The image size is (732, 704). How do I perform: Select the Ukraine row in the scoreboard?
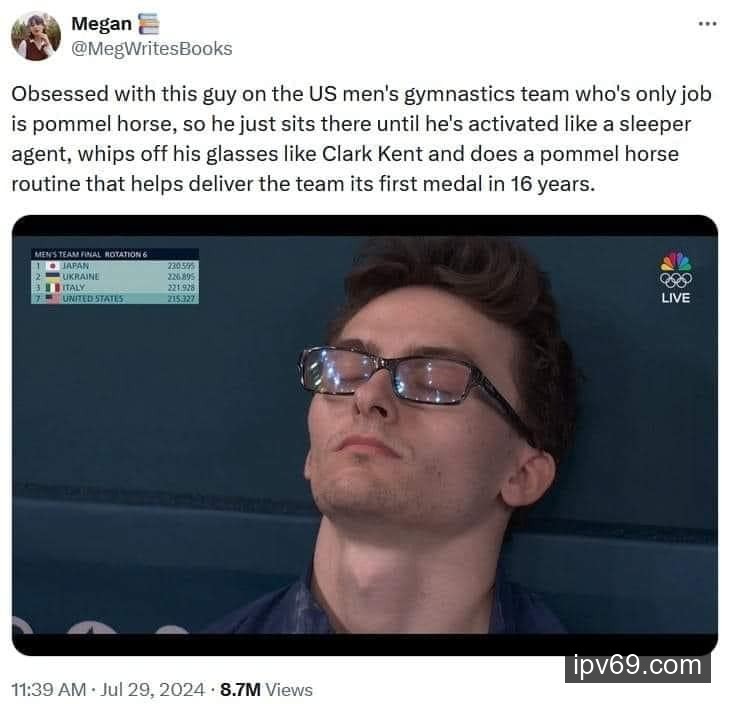115,277
